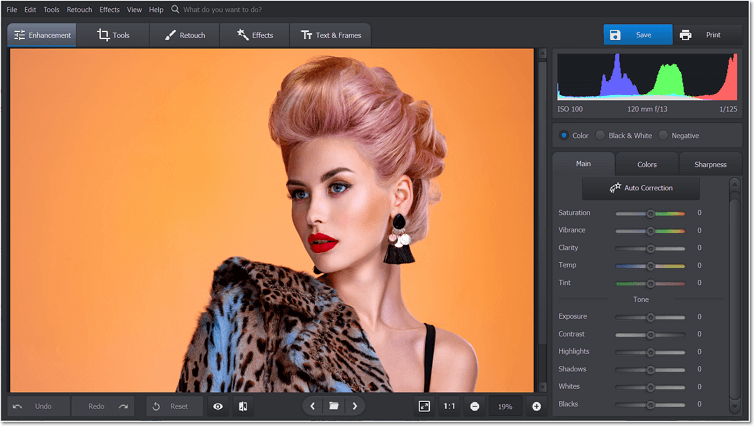Click the Saturation value 0
754x426 pixels.
pyautogui.click(x=699, y=213)
